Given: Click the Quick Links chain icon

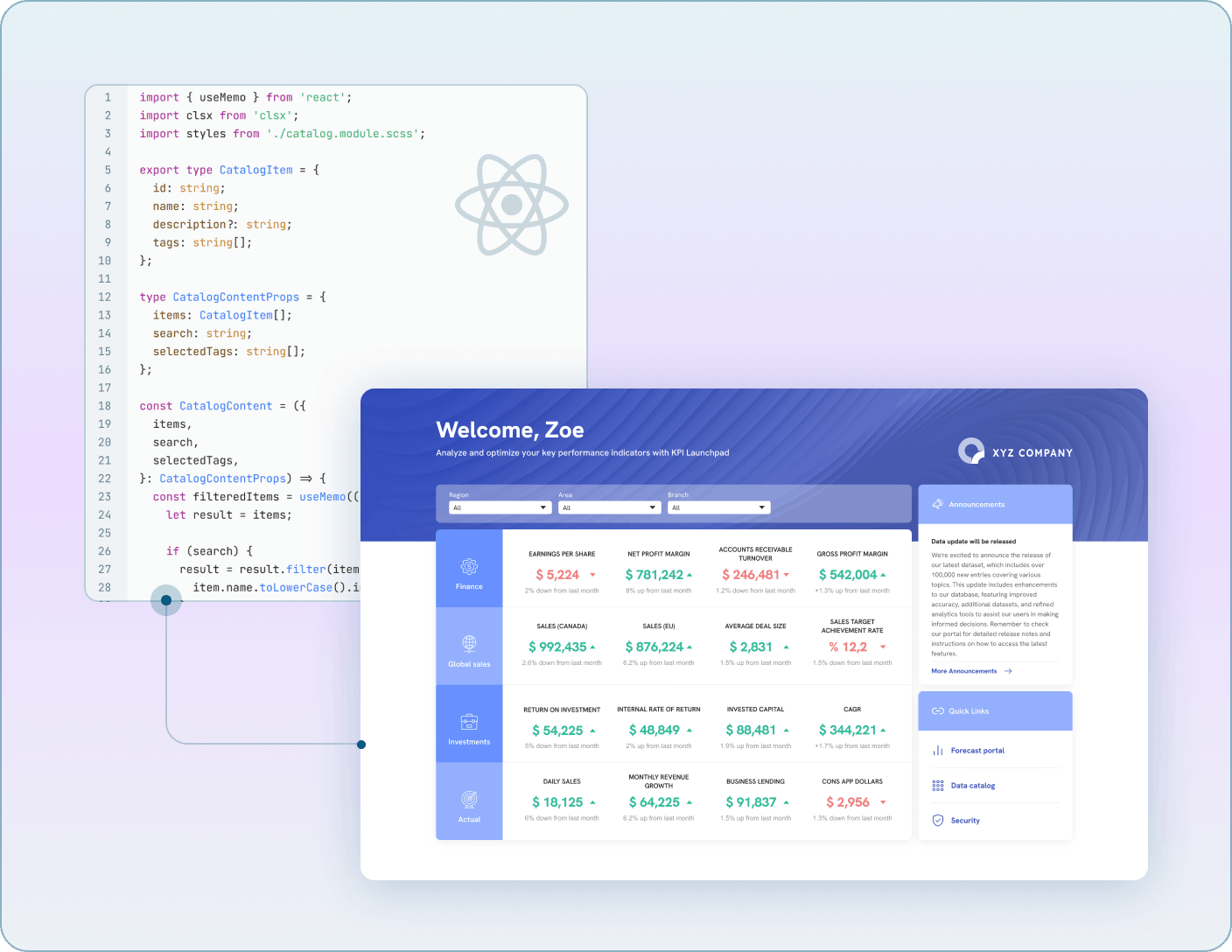Looking at the screenshot, I should click(937, 710).
